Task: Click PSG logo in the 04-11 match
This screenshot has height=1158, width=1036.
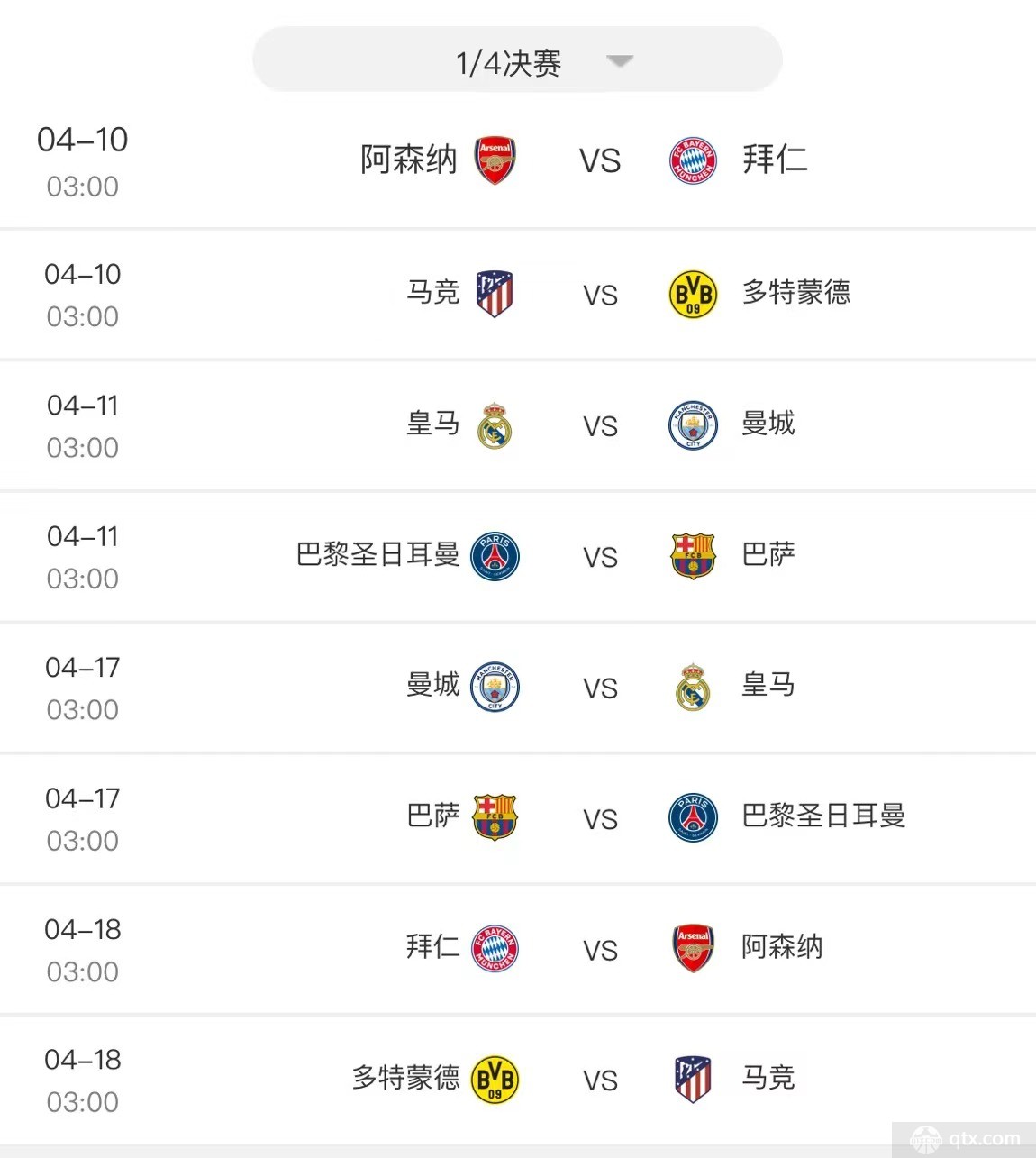Action: (x=495, y=555)
